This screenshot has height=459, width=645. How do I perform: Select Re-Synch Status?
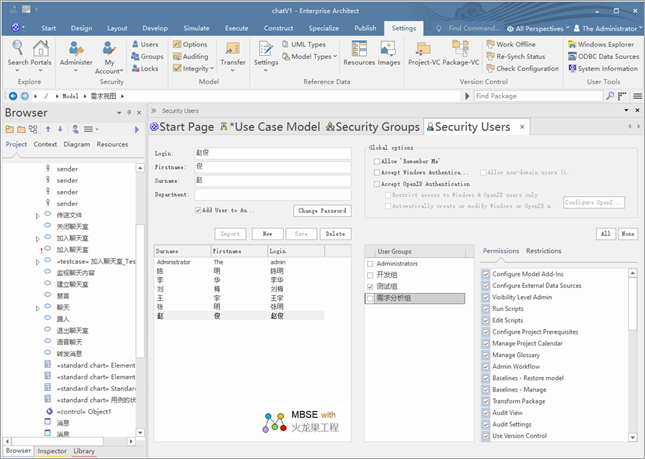[516, 56]
